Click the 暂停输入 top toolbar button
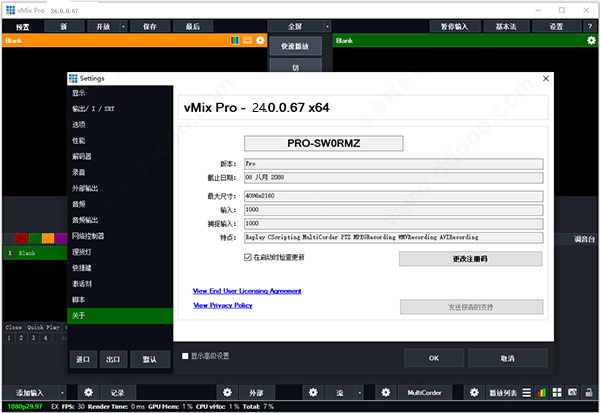Screen dimensions: 600x413 [x=454, y=26]
